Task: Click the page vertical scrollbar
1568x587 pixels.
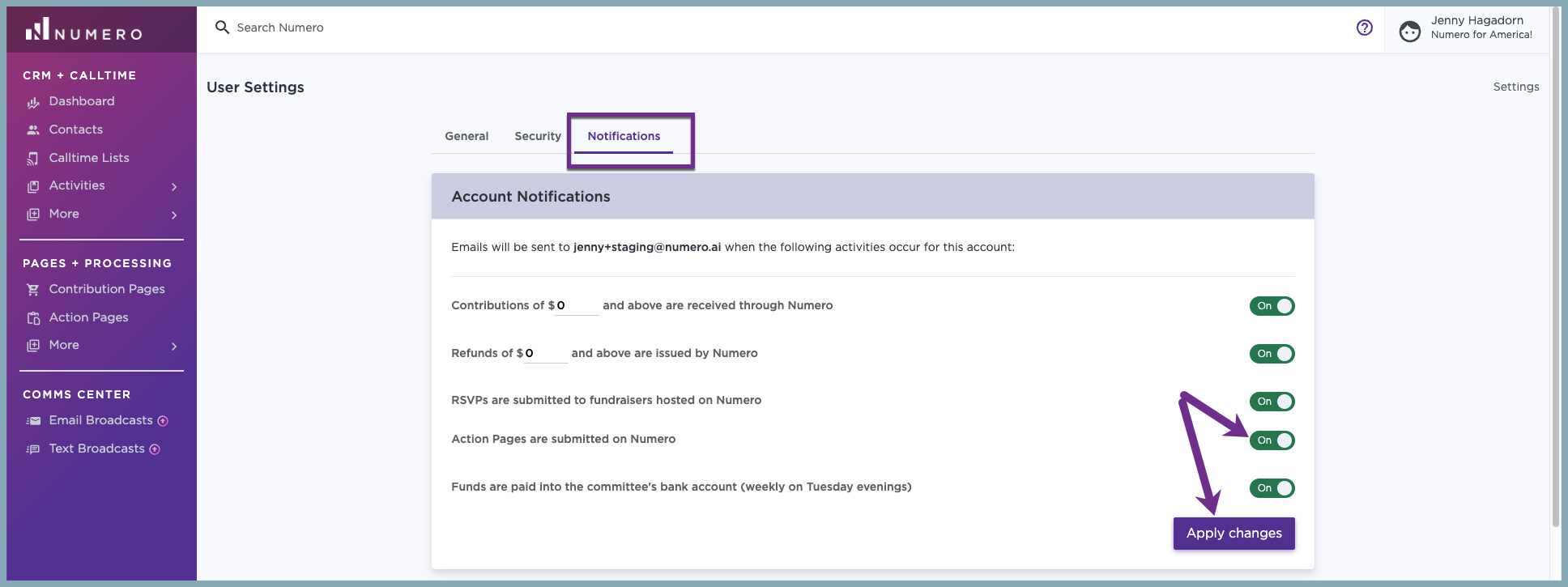Action: point(1556,267)
